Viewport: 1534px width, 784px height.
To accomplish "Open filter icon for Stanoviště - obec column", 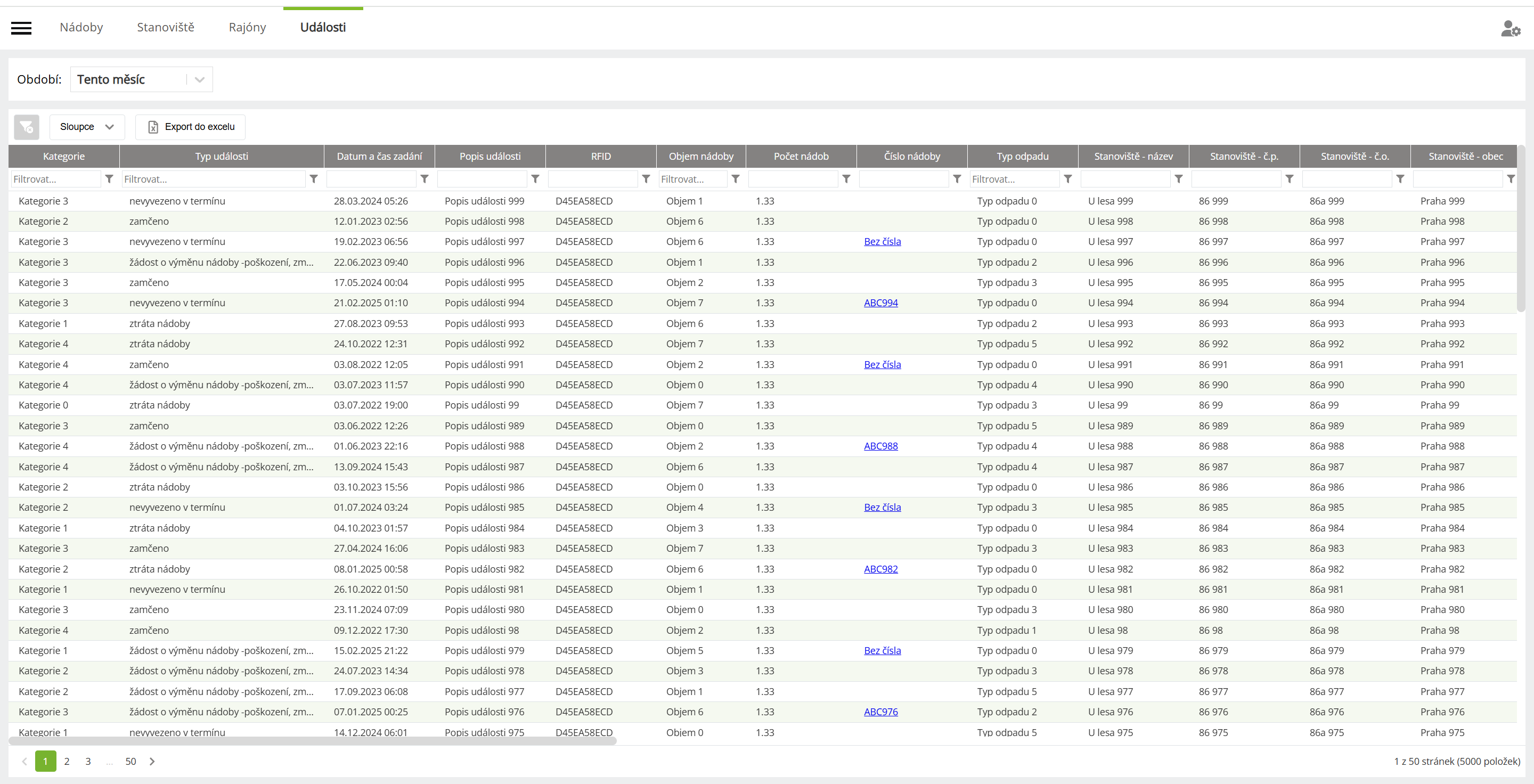I will [1511, 178].
